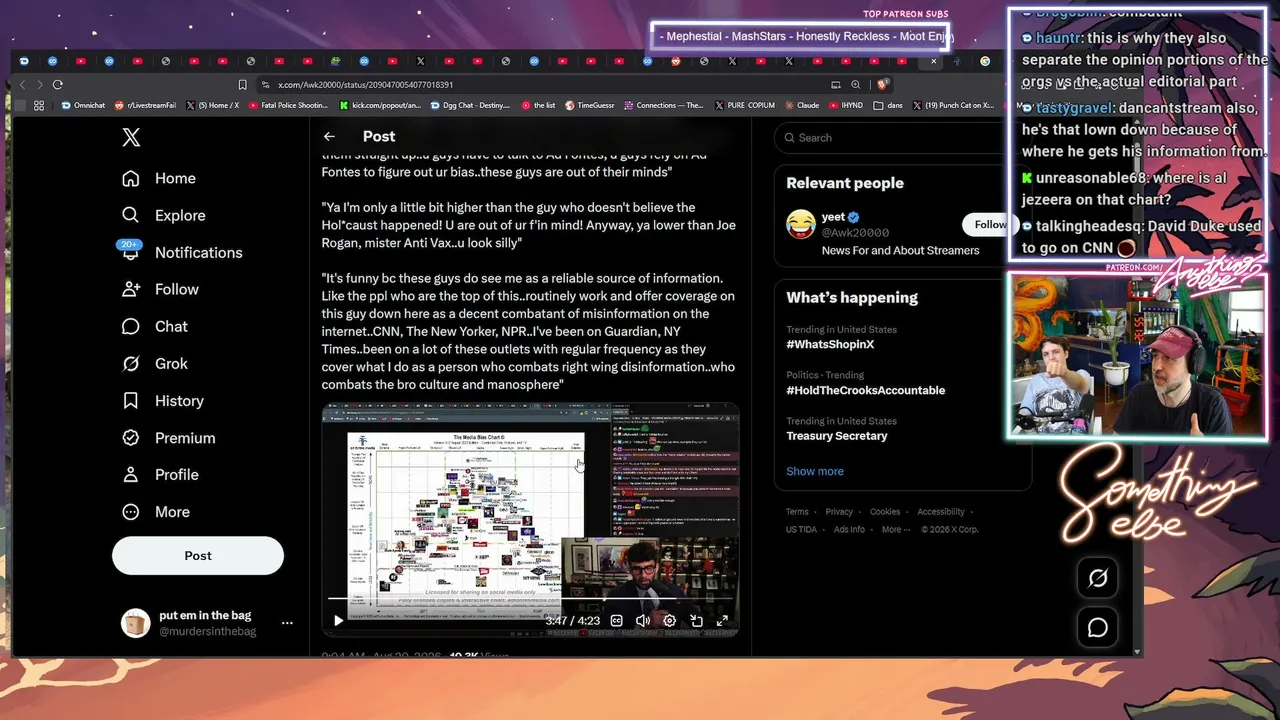This screenshot has height=720, width=1280.
Task: Open the Terms footer link
Action: (797, 512)
